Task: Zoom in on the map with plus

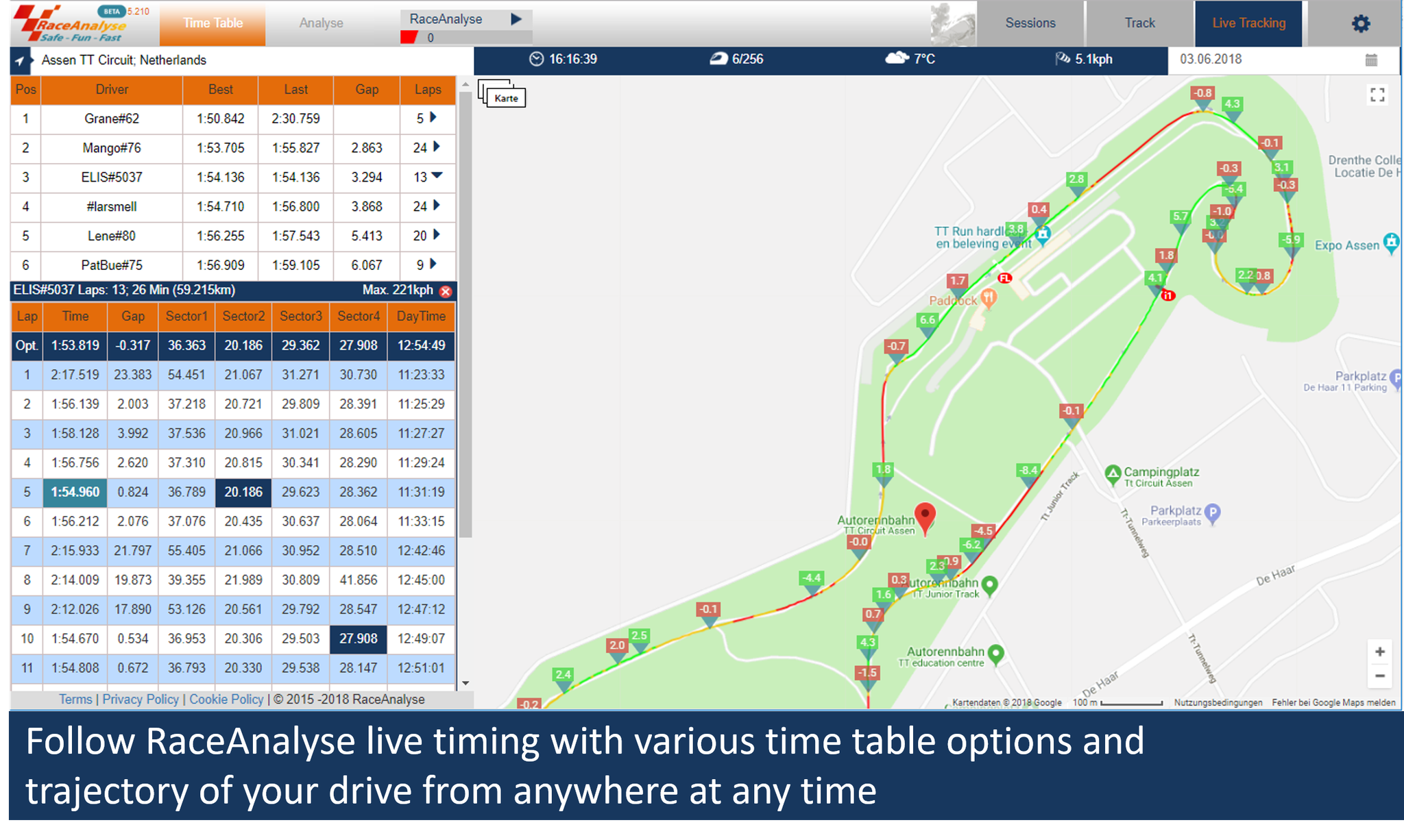Action: (1379, 652)
